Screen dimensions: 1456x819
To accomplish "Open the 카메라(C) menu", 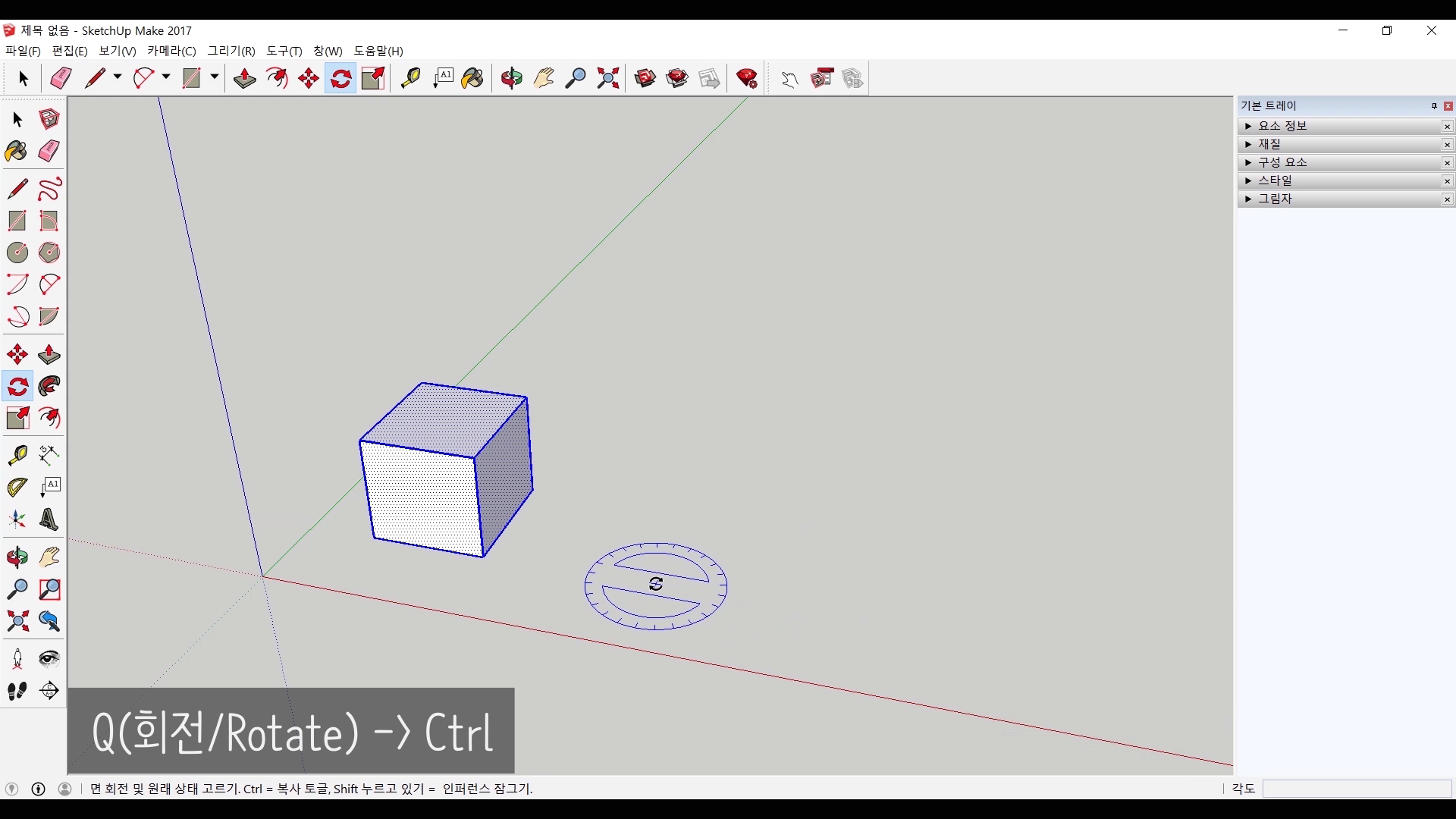I will [171, 51].
